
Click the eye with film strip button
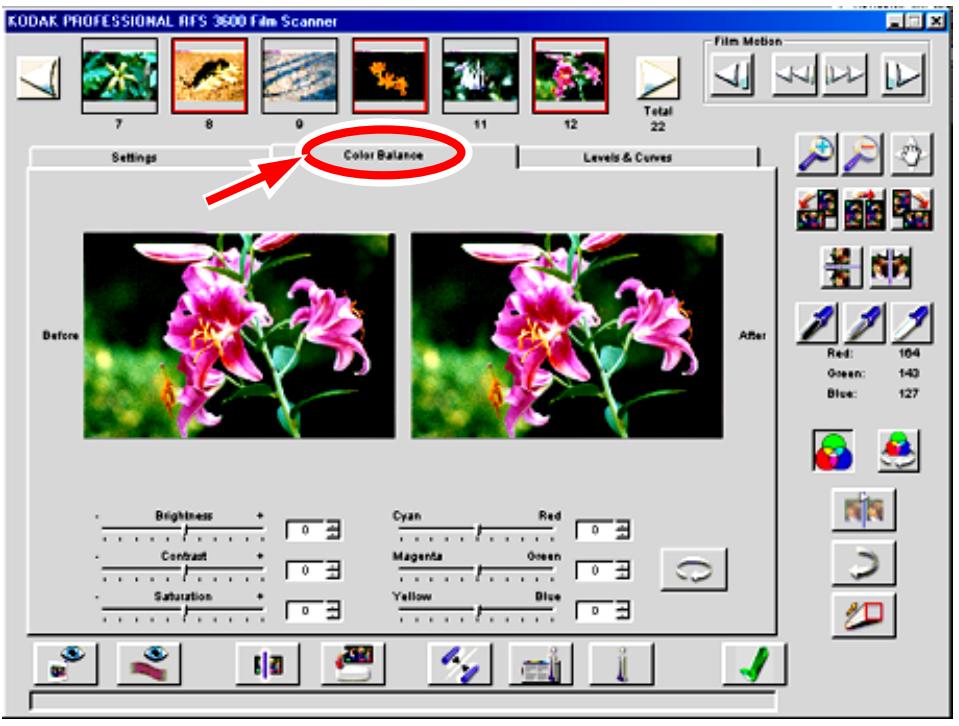tap(149, 664)
